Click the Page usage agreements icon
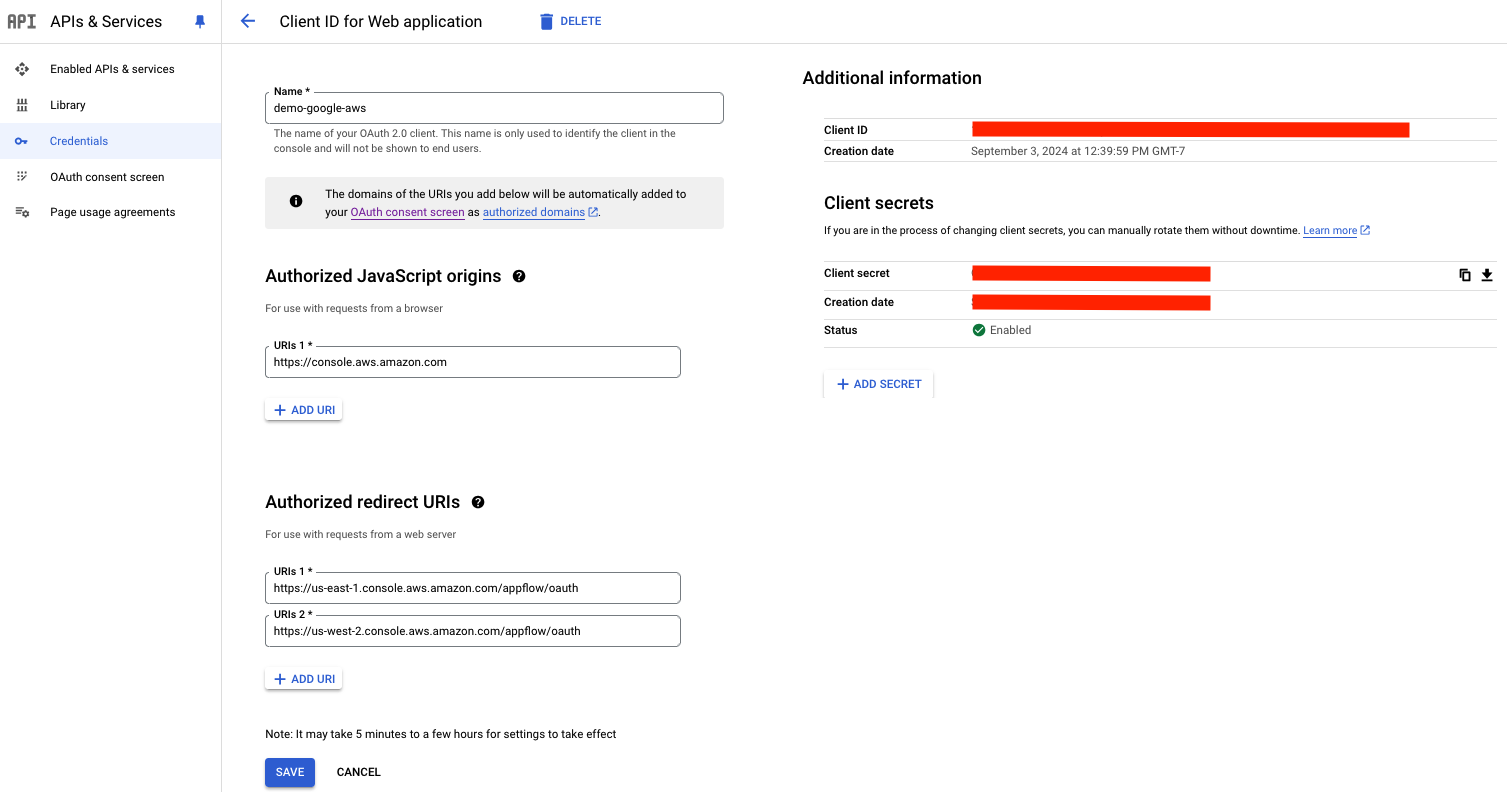The width and height of the screenshot is (1507, 792). 22,212
